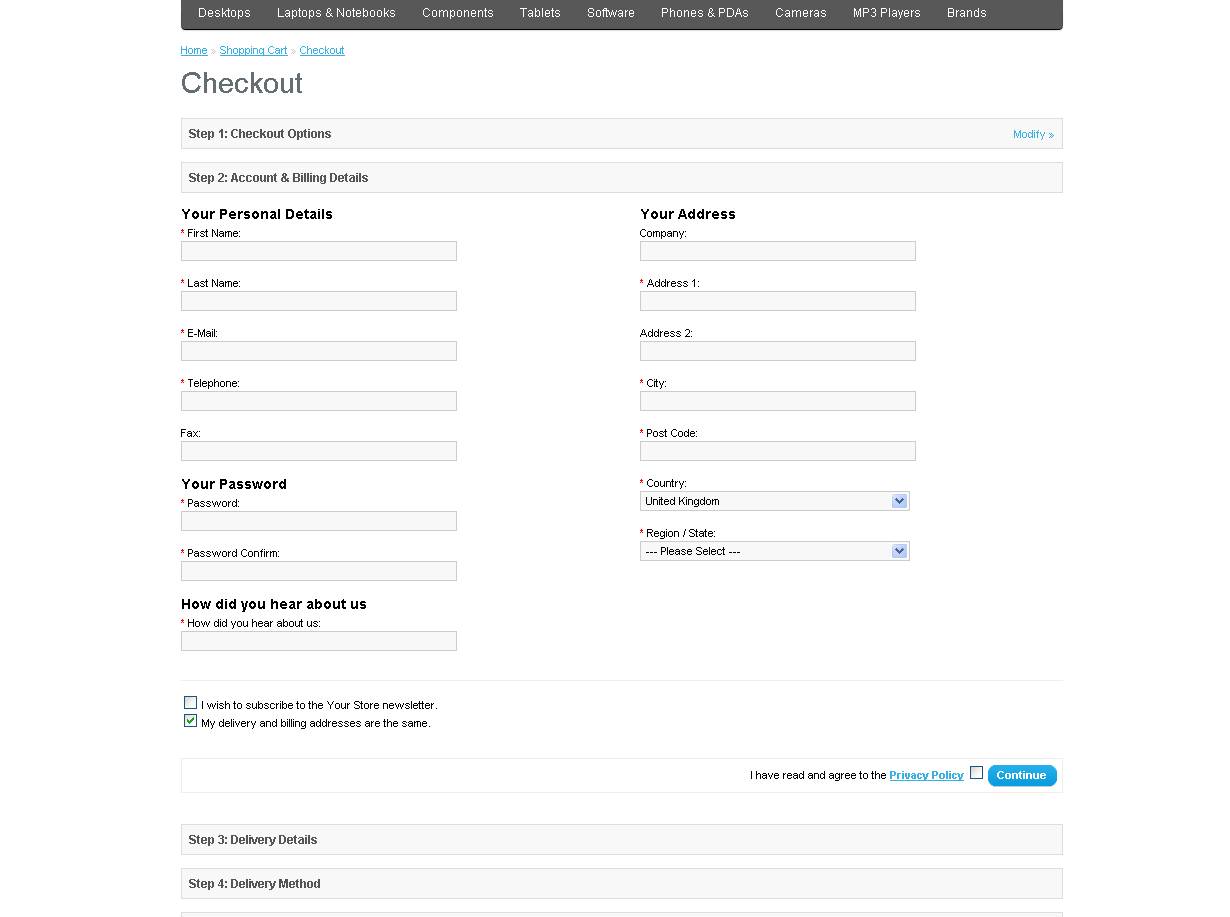Focus the Password Confirm field
The height and width of the screenshot is (917, 1230).
(319, 571)
